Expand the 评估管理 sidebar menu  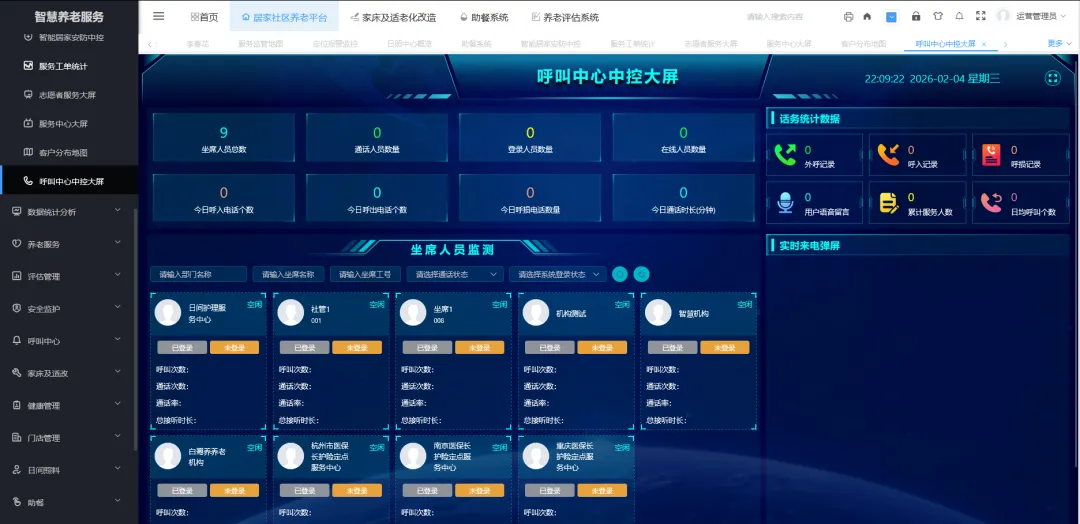point(69,276)
